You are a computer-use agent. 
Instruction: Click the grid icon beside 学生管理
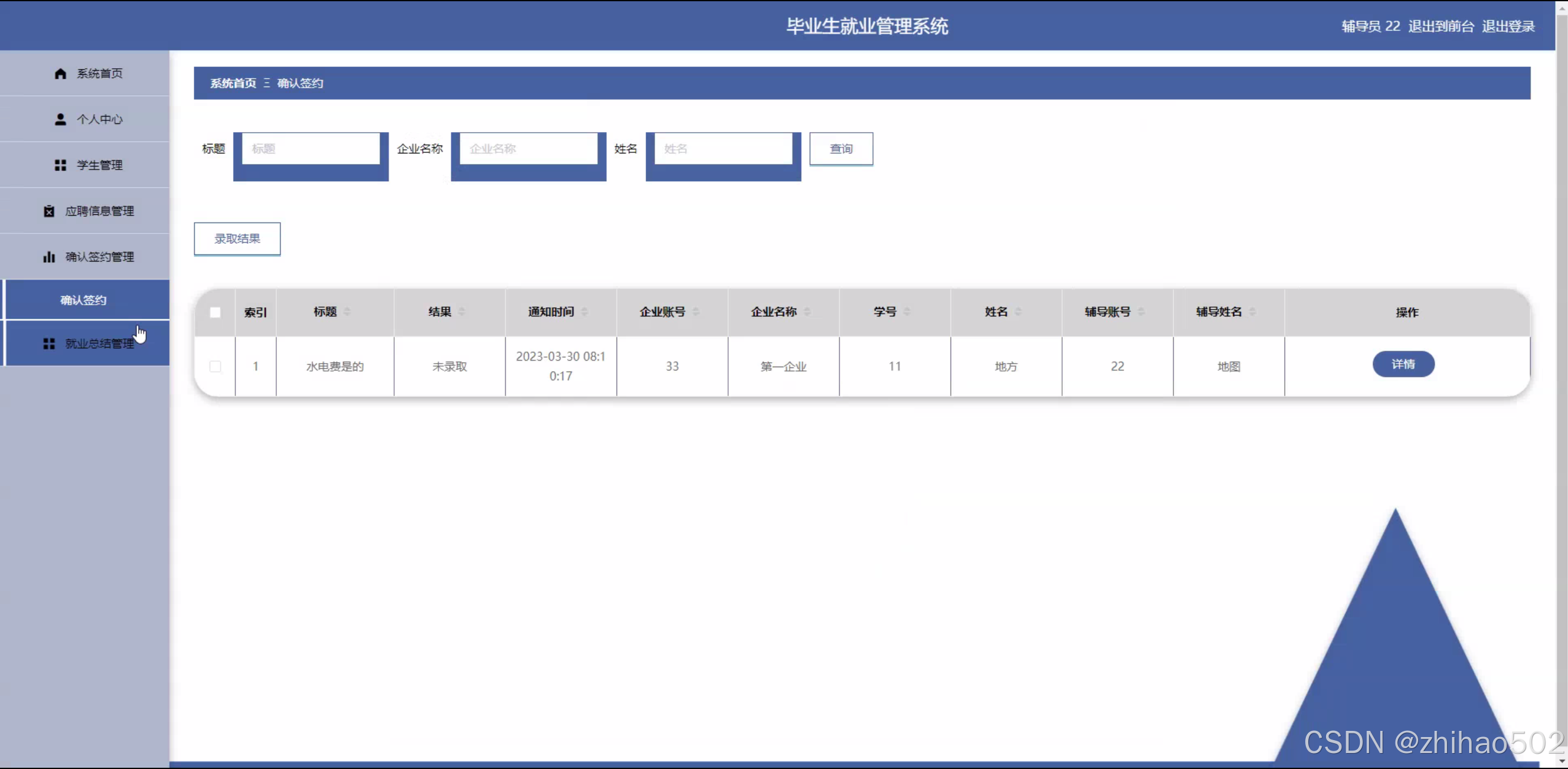coord(60,165)
